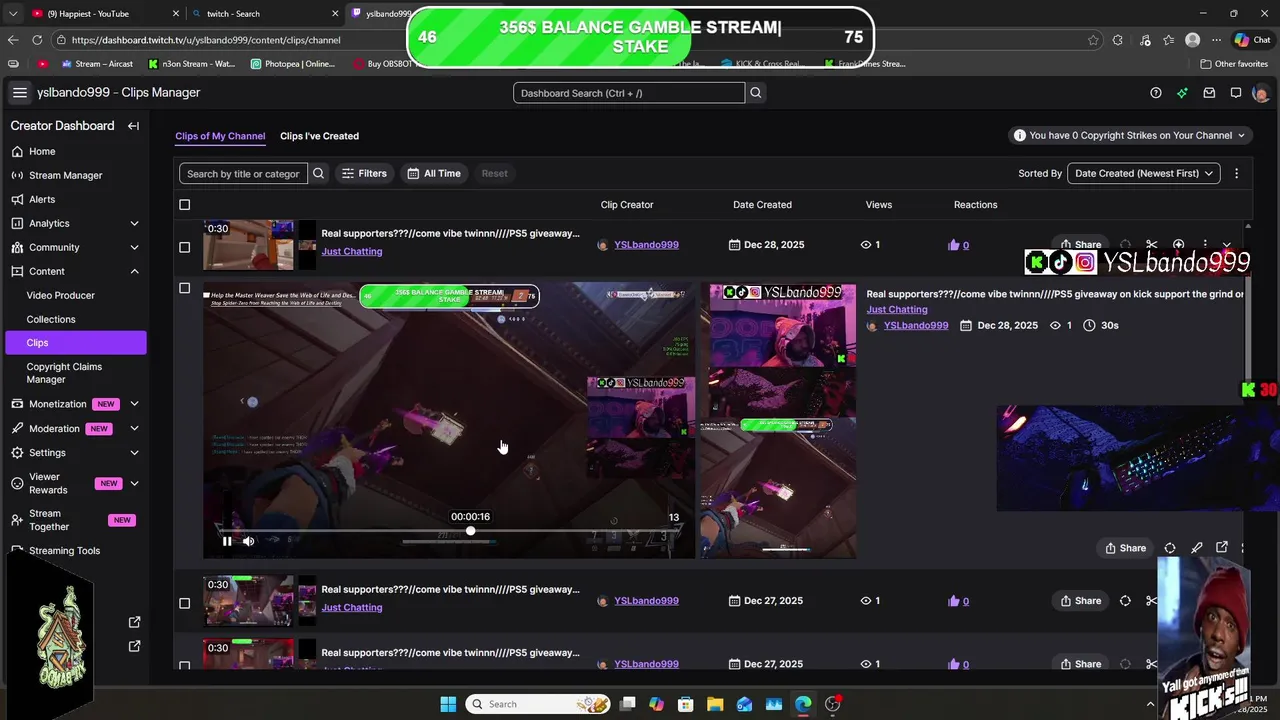Share the first Dec 27 clip
This screenshot has height=720, width=1280.
tap(1080, 601)
